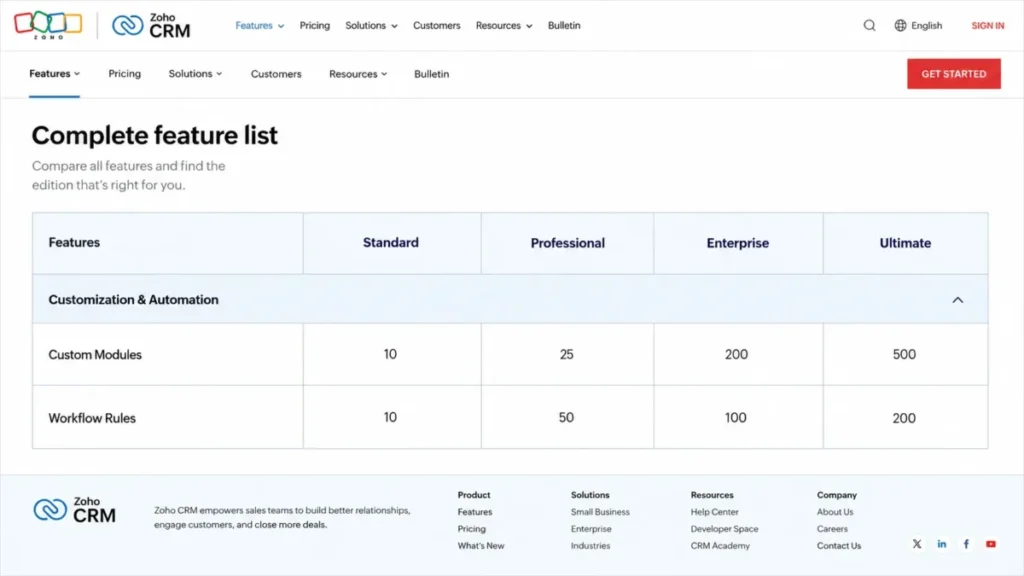
Task: Open the footer Pricing link
Action: 472,529
